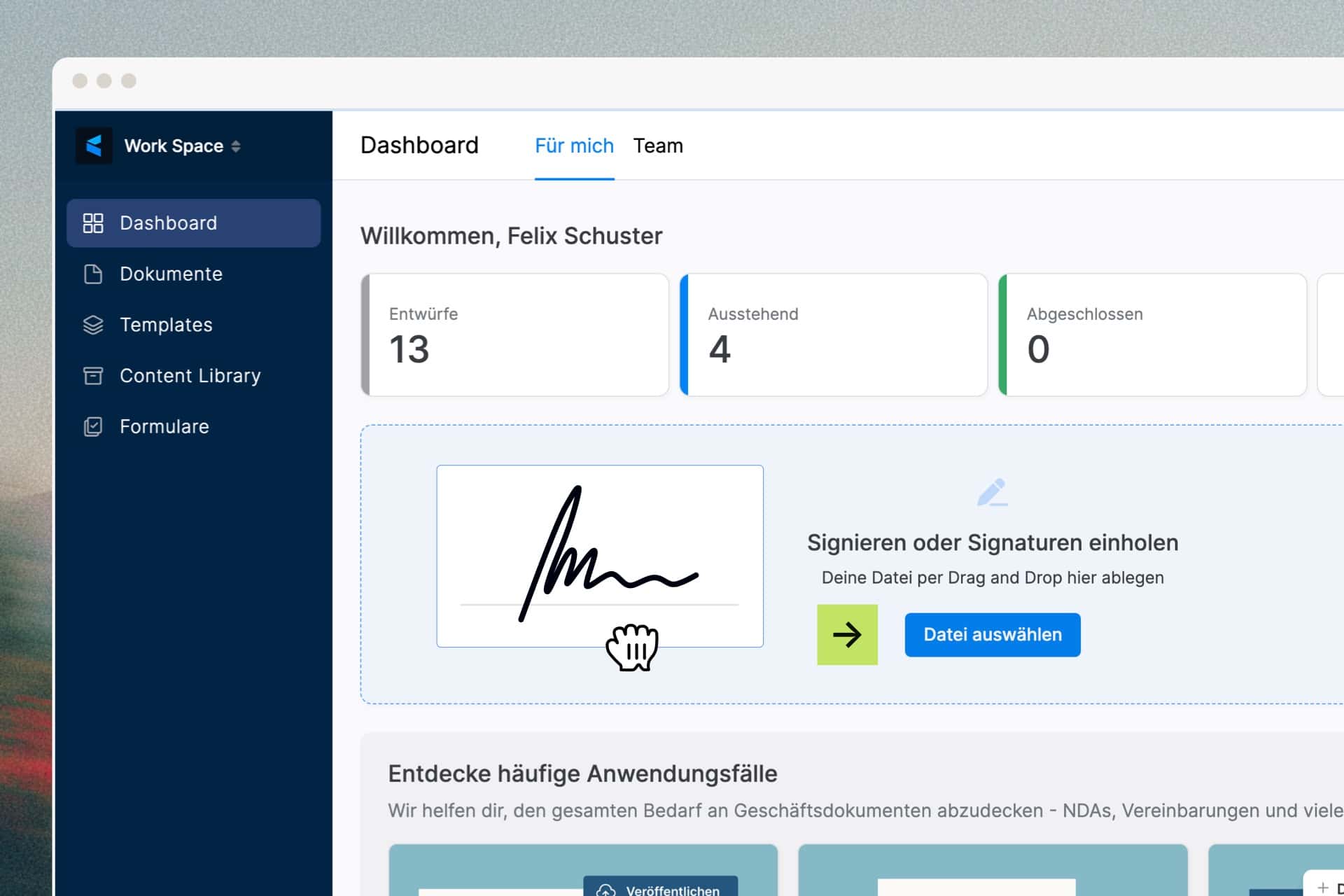The image size is (1344, 896).
Task: Expand the workspace selector arrows
Action: coord(235,146)
